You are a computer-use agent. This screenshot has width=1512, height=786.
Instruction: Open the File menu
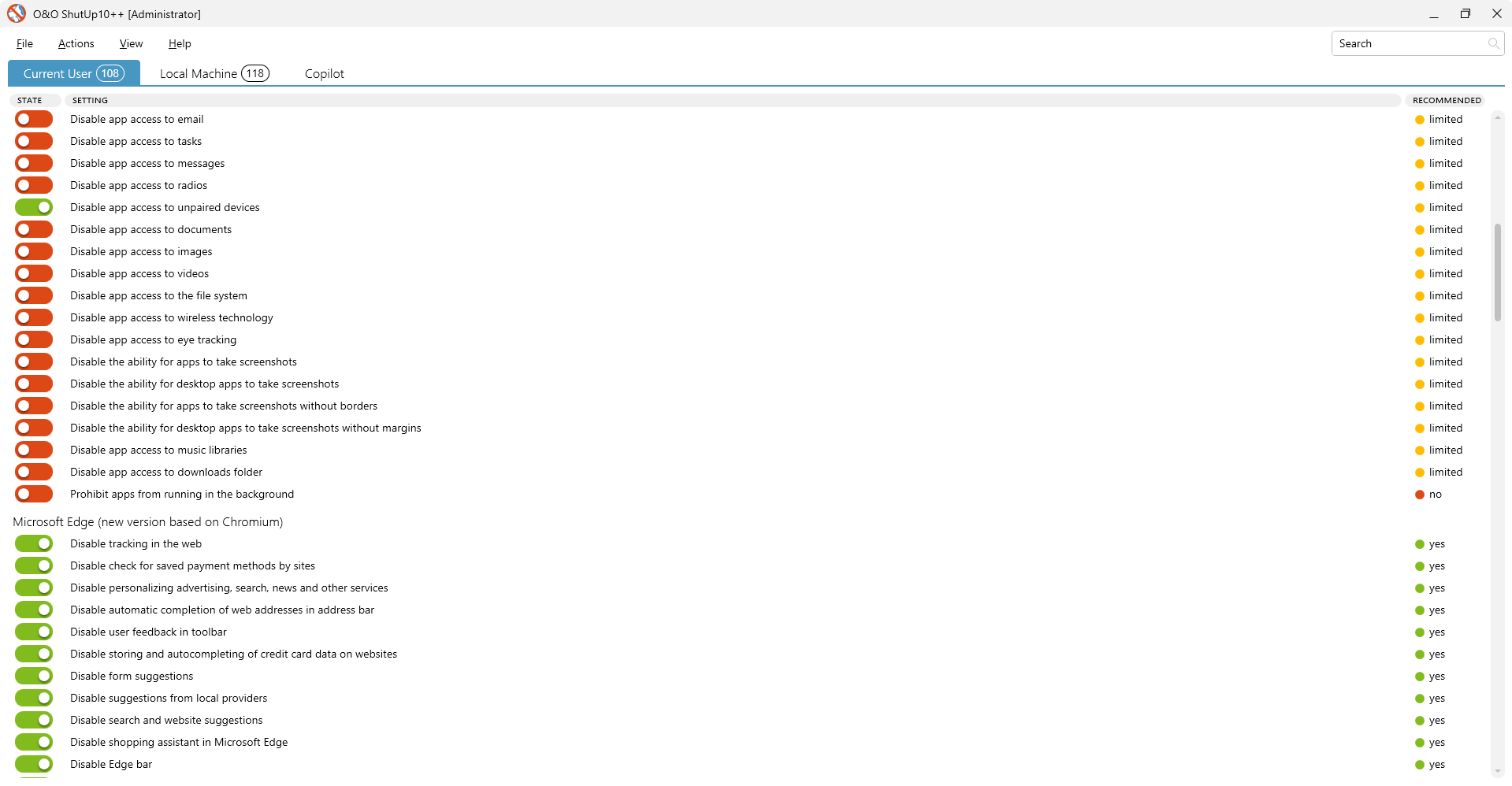[x=24, y=43]
